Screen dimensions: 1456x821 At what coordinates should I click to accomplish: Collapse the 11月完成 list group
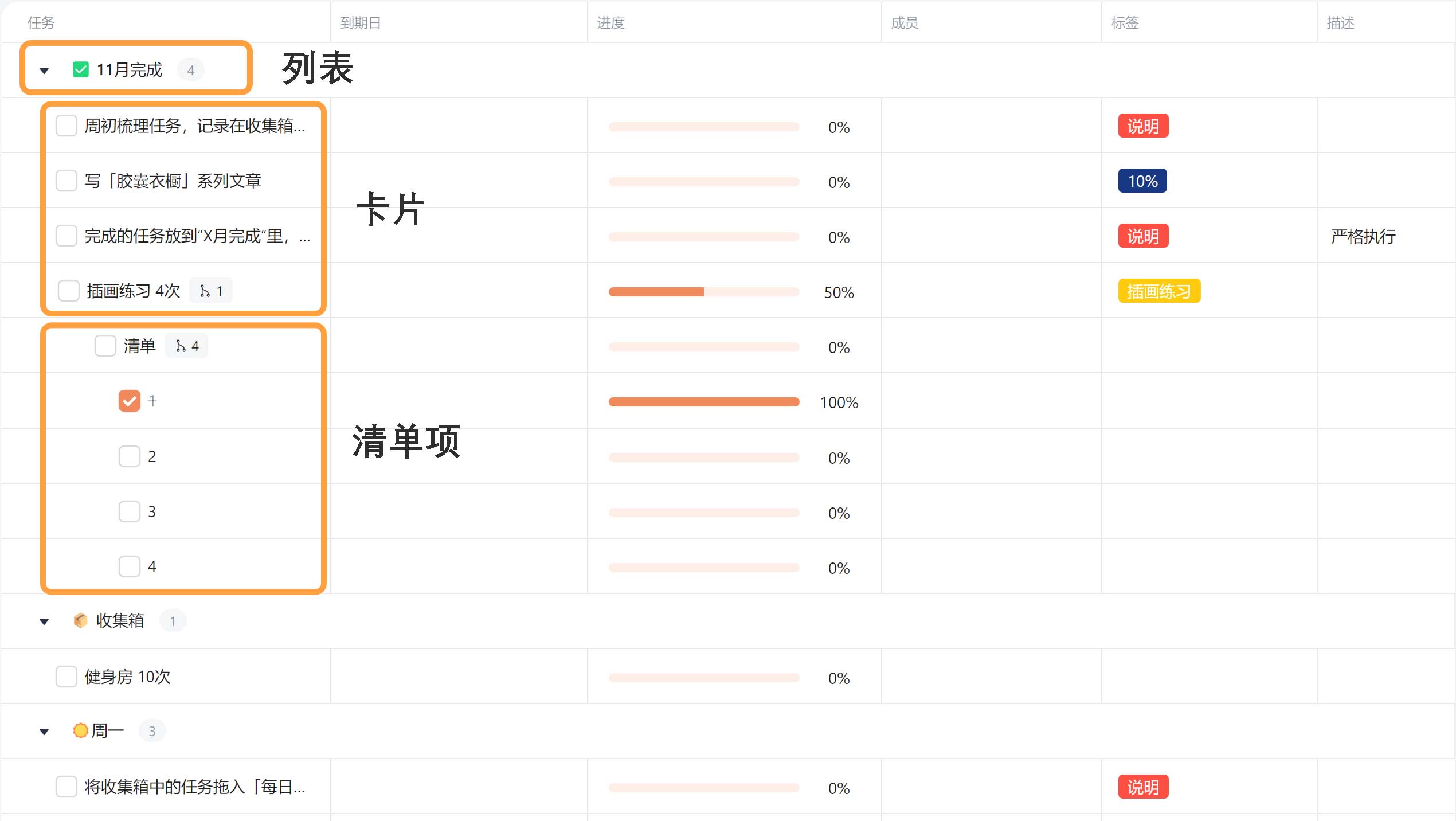[44, 71]
